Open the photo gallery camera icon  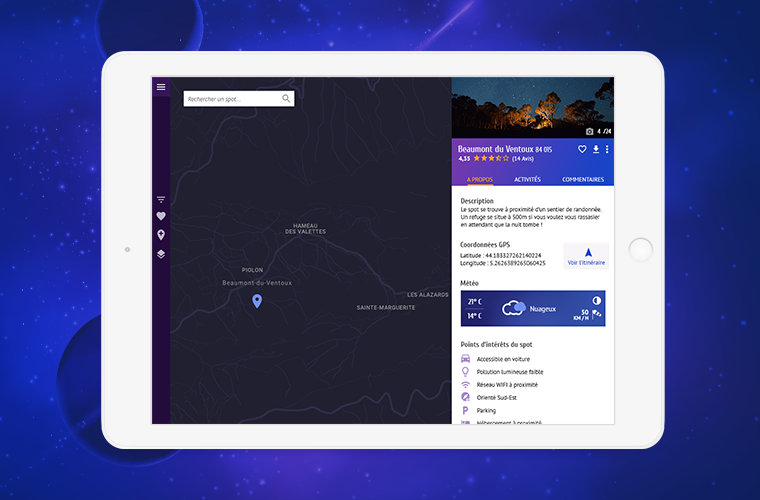point(589,131)
